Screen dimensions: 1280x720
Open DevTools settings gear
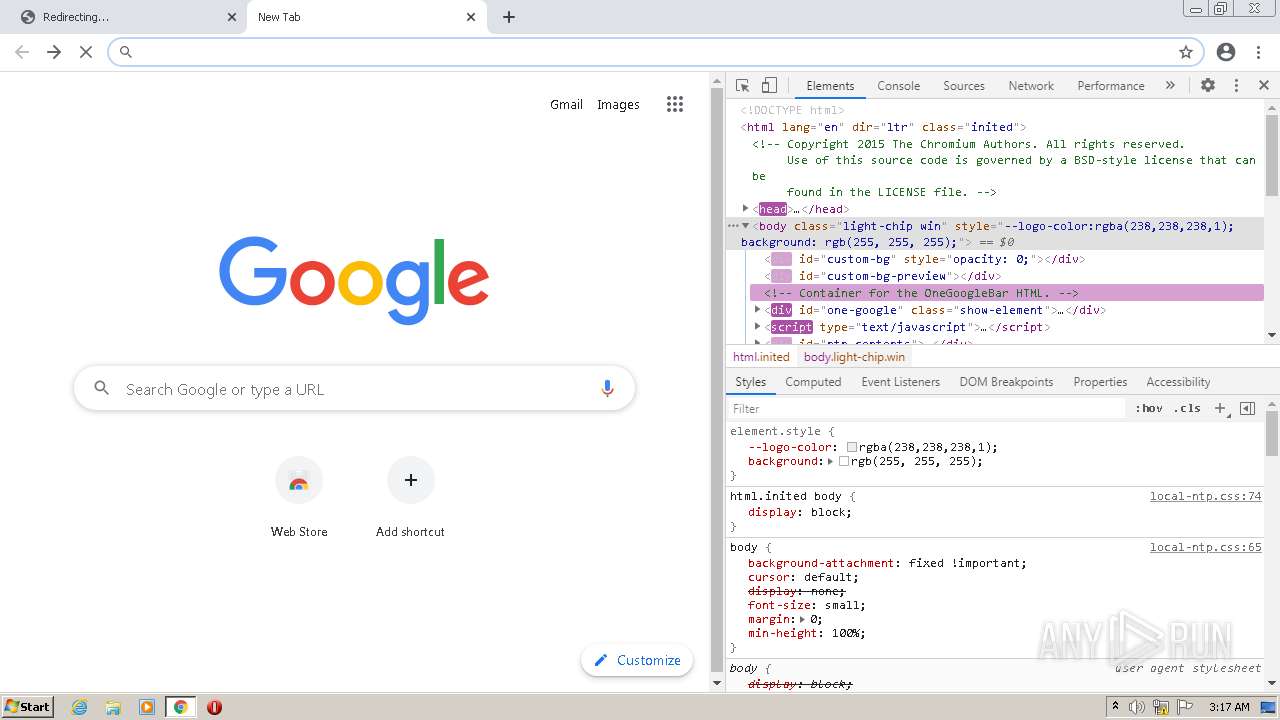1208,86
